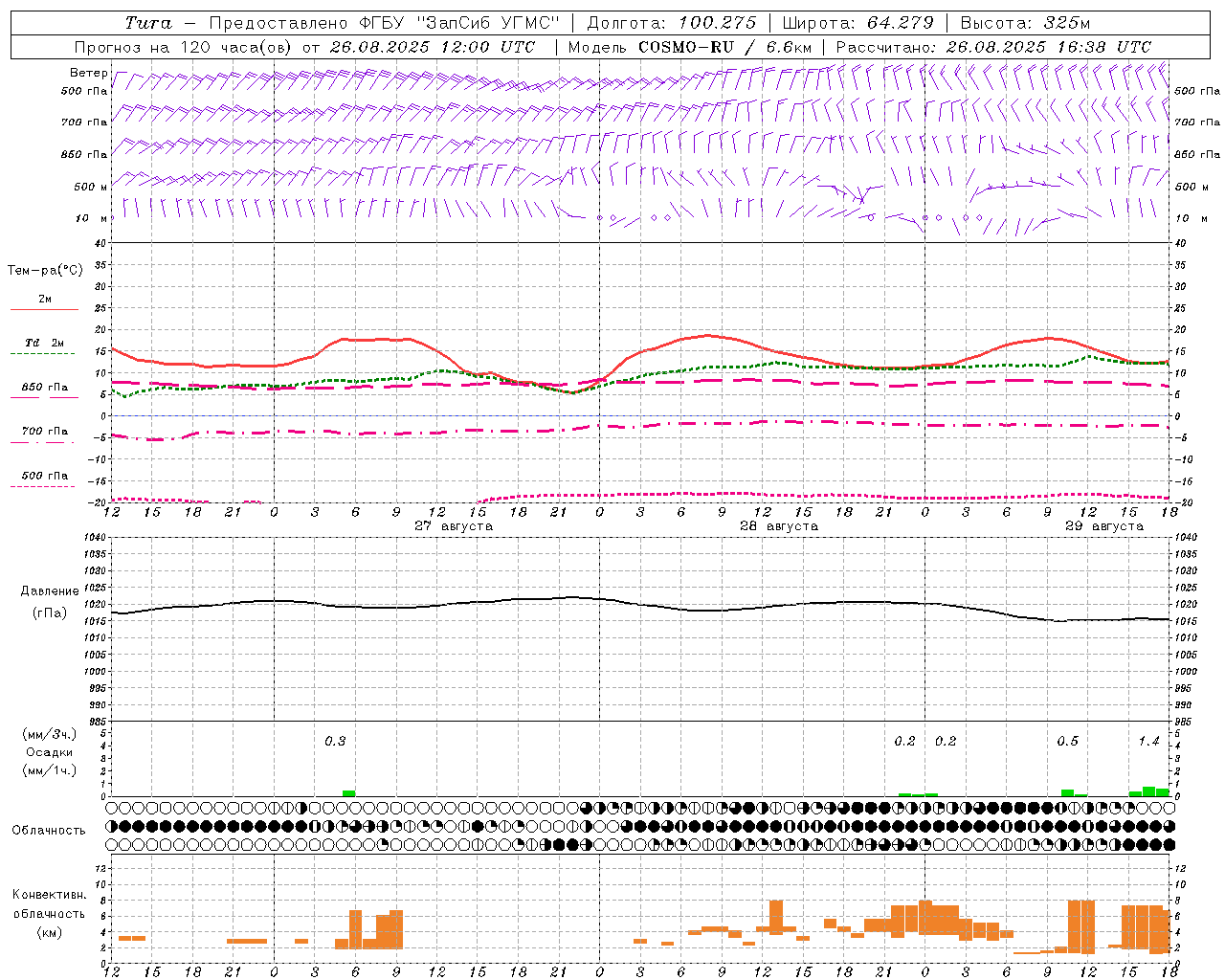
Task: Click the left "500 м" wind level label
Action: tap(91, 187)
